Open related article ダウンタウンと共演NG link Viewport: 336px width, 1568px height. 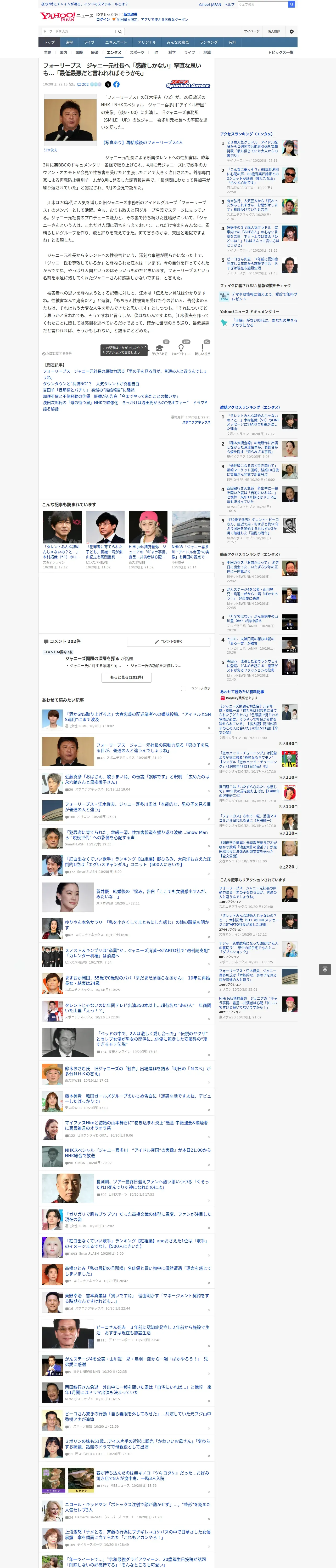pyautogui.click(x=91, y=384)
